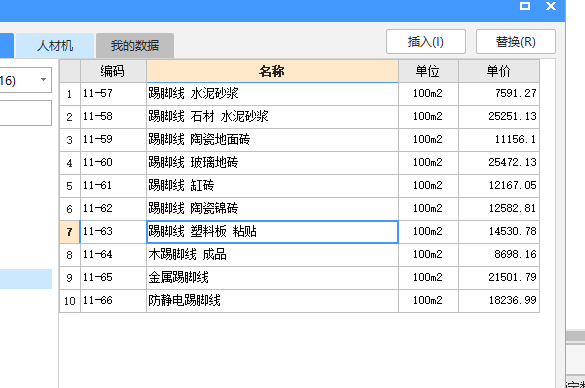Click the empty search input field

point(25,113)
